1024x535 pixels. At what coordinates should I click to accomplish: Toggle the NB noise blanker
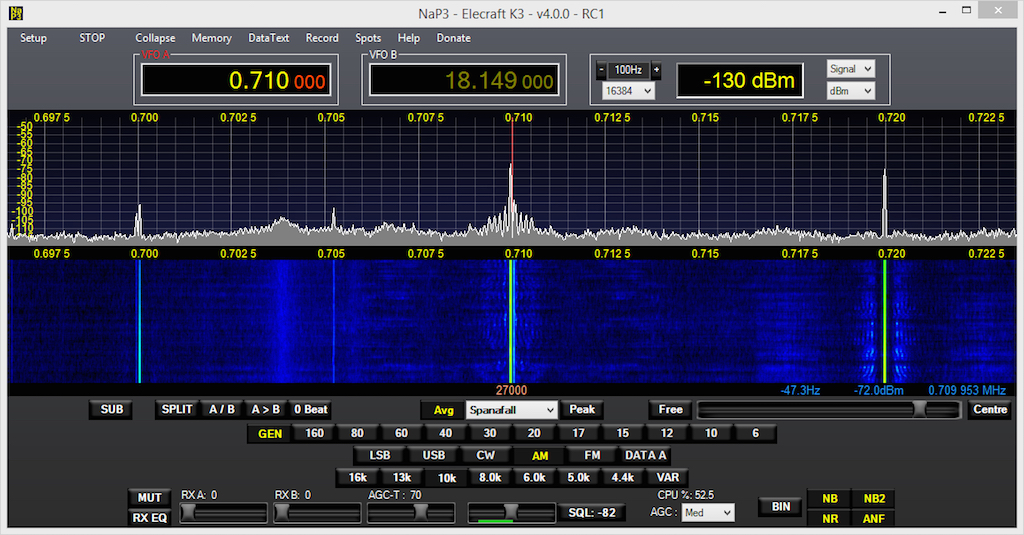[829, 499]
